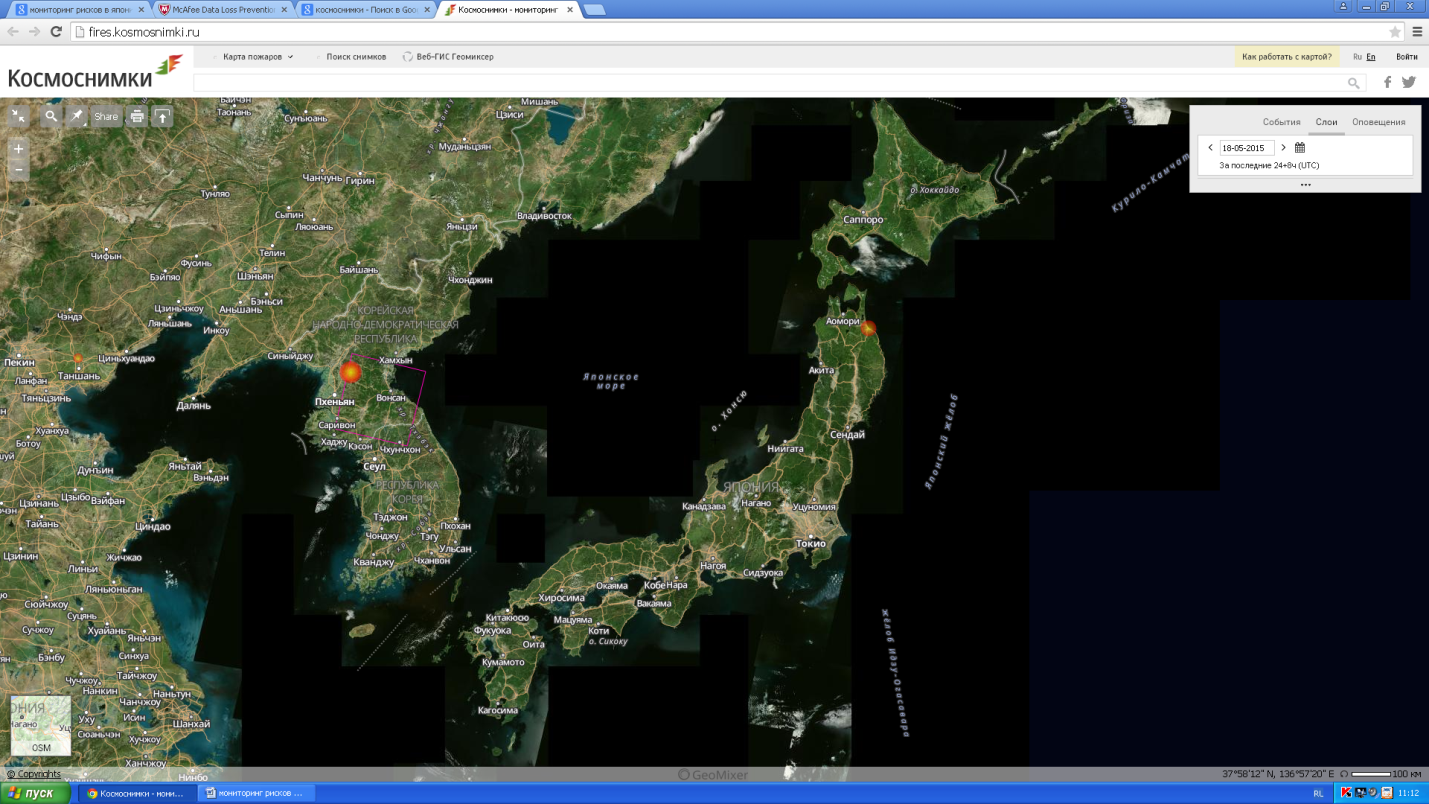Click the search magnifier in header
Viewport: 1429px width, 804px height.
(1353, 83)
